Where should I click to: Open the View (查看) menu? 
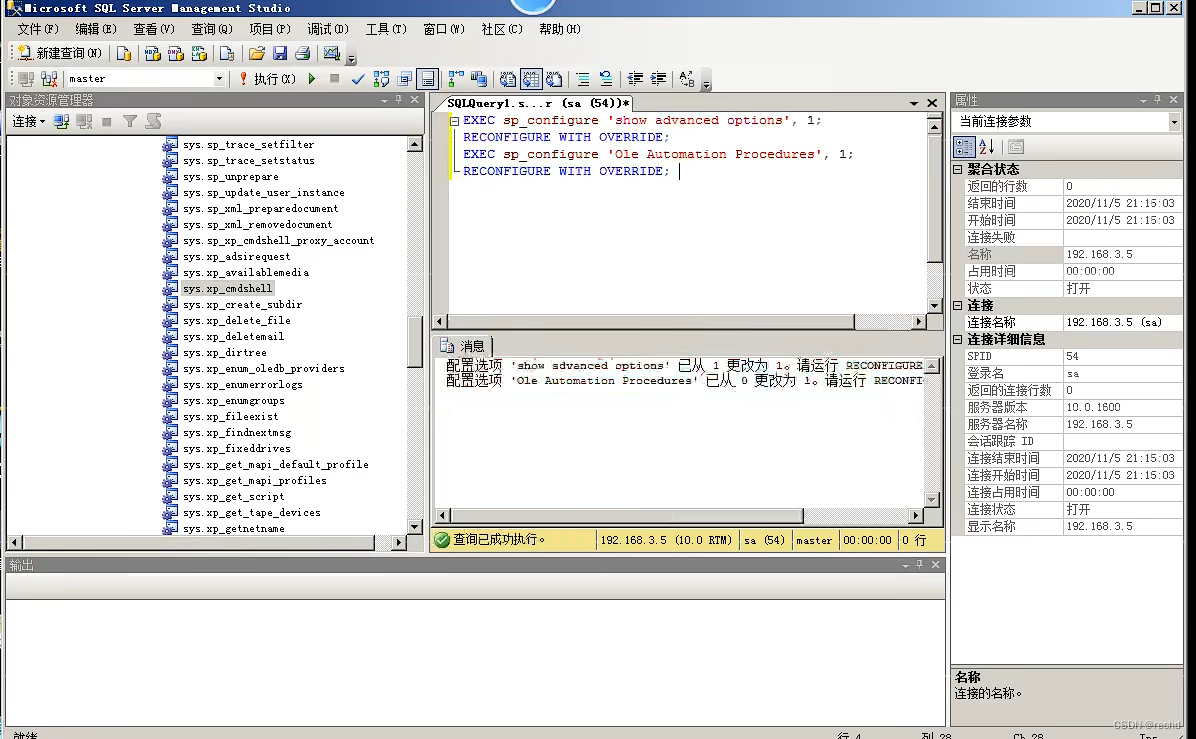(153, 29)
